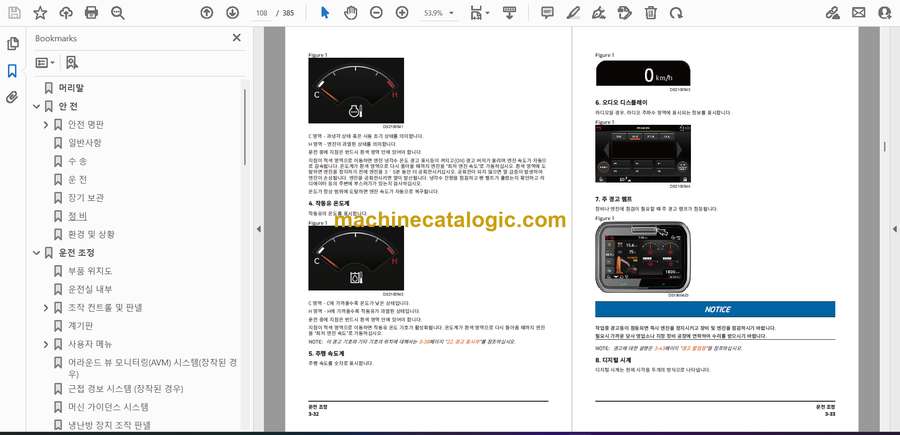The image size is (900, 435).
Task: Click the engine coolant gauge figure
Action: click(x=356, y=91)
